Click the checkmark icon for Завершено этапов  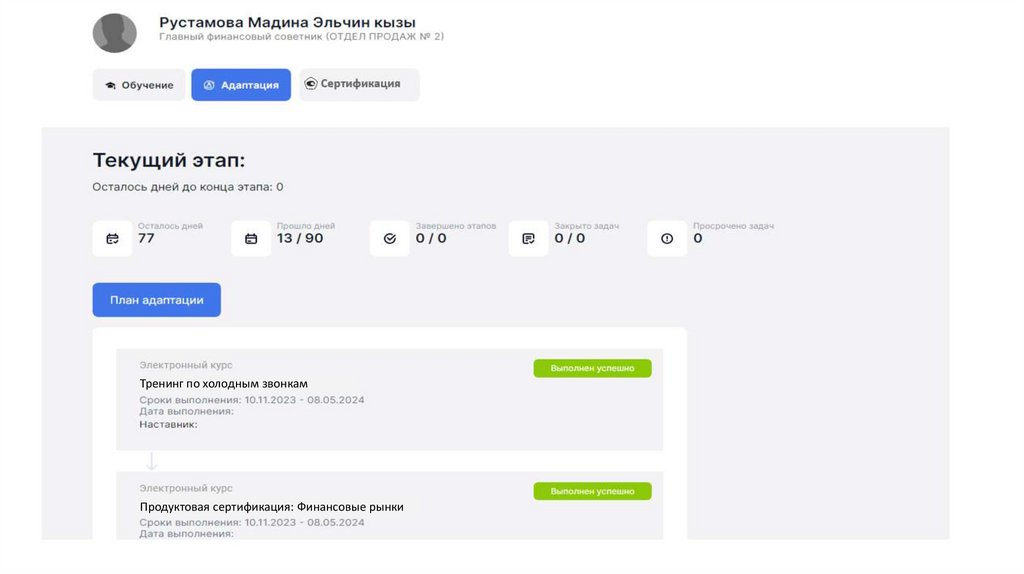390,239
